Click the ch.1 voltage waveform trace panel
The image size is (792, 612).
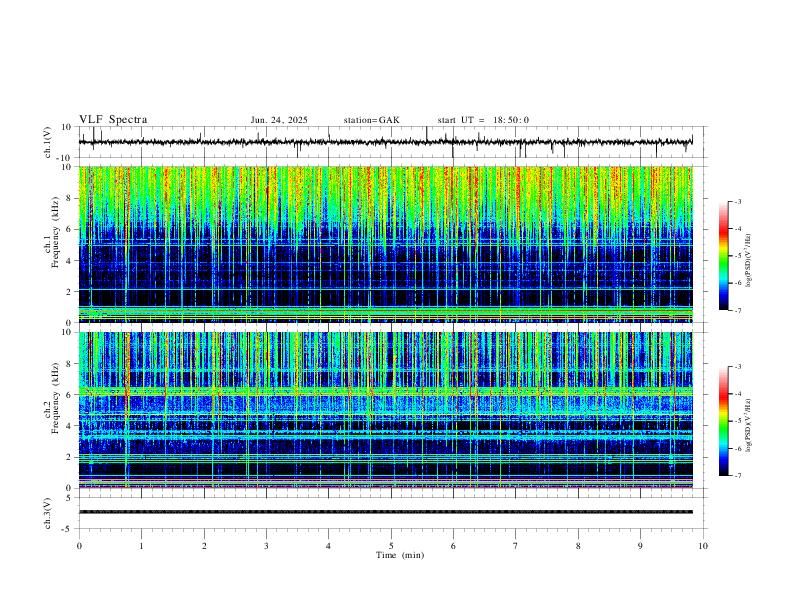click(392, 142)
